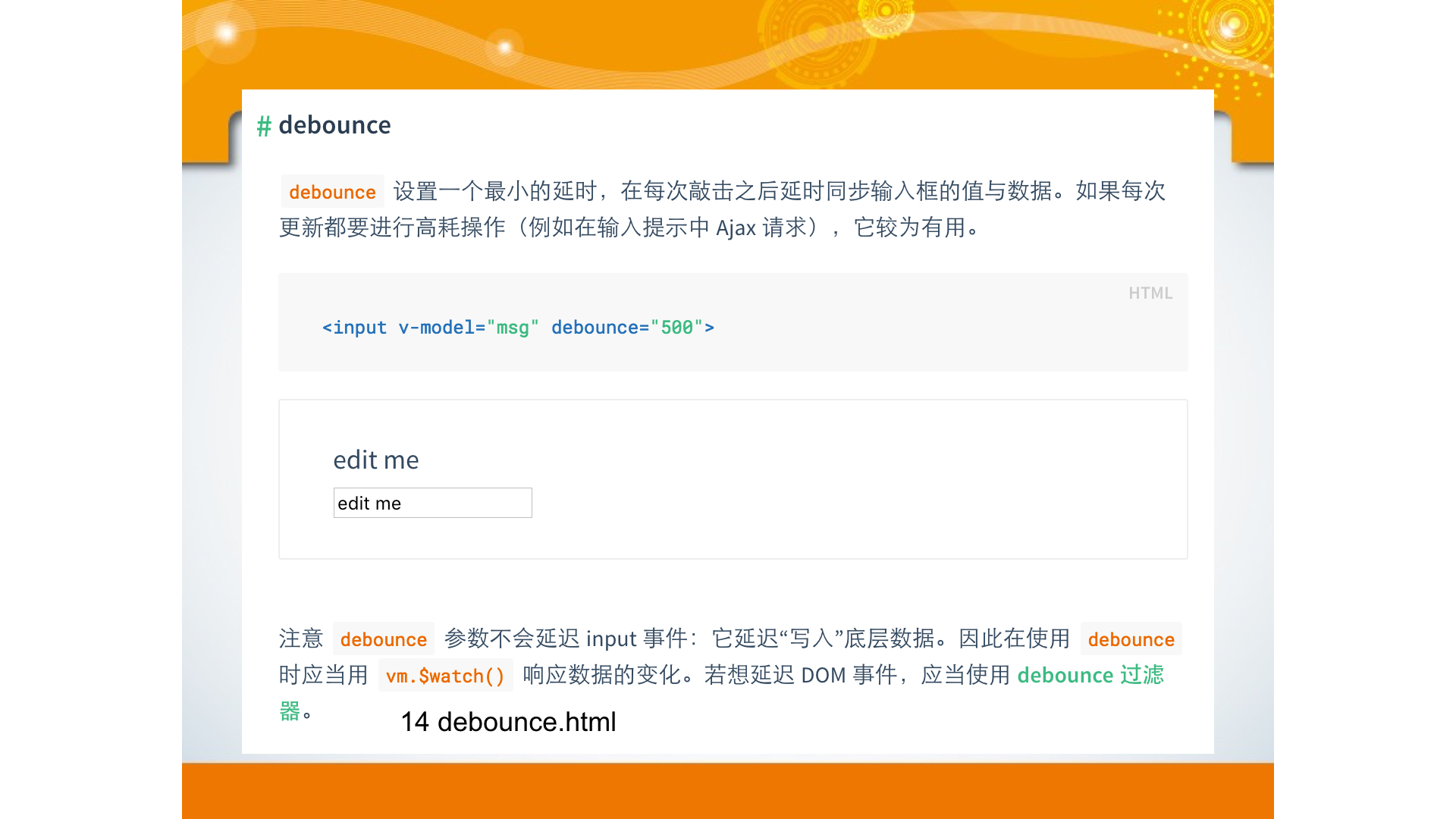Click the orange debounce code in first paragraph
This screenshot has height=819, width=1456.
[332, 192]
